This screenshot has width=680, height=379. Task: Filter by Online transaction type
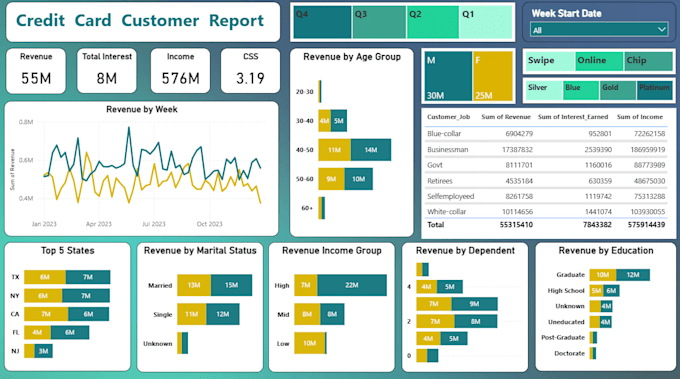click(x=599, y=61)
